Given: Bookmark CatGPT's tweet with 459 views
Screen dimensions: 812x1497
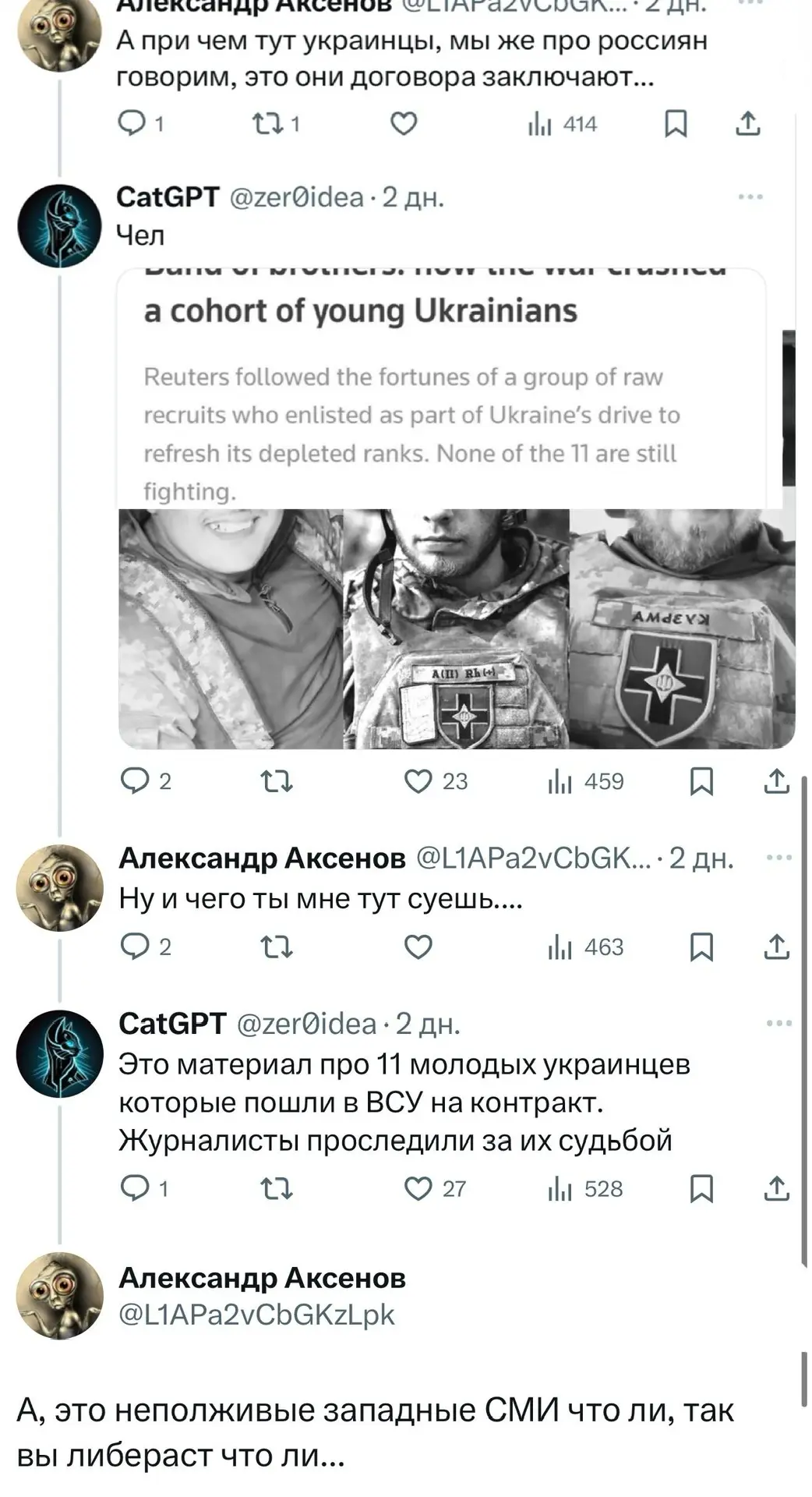Looking at the screenshot, I should [x=702, y=781].
